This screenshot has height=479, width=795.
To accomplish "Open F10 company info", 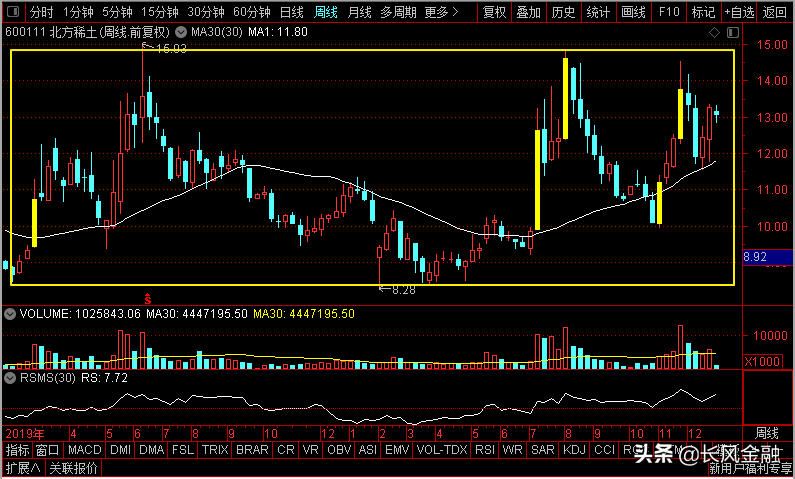I will coord(669,12).
